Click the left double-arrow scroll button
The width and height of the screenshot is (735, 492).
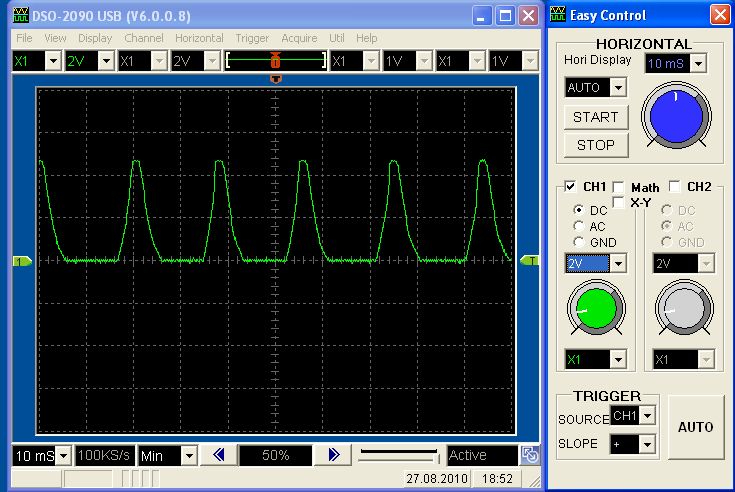click(x=219, y=455)
